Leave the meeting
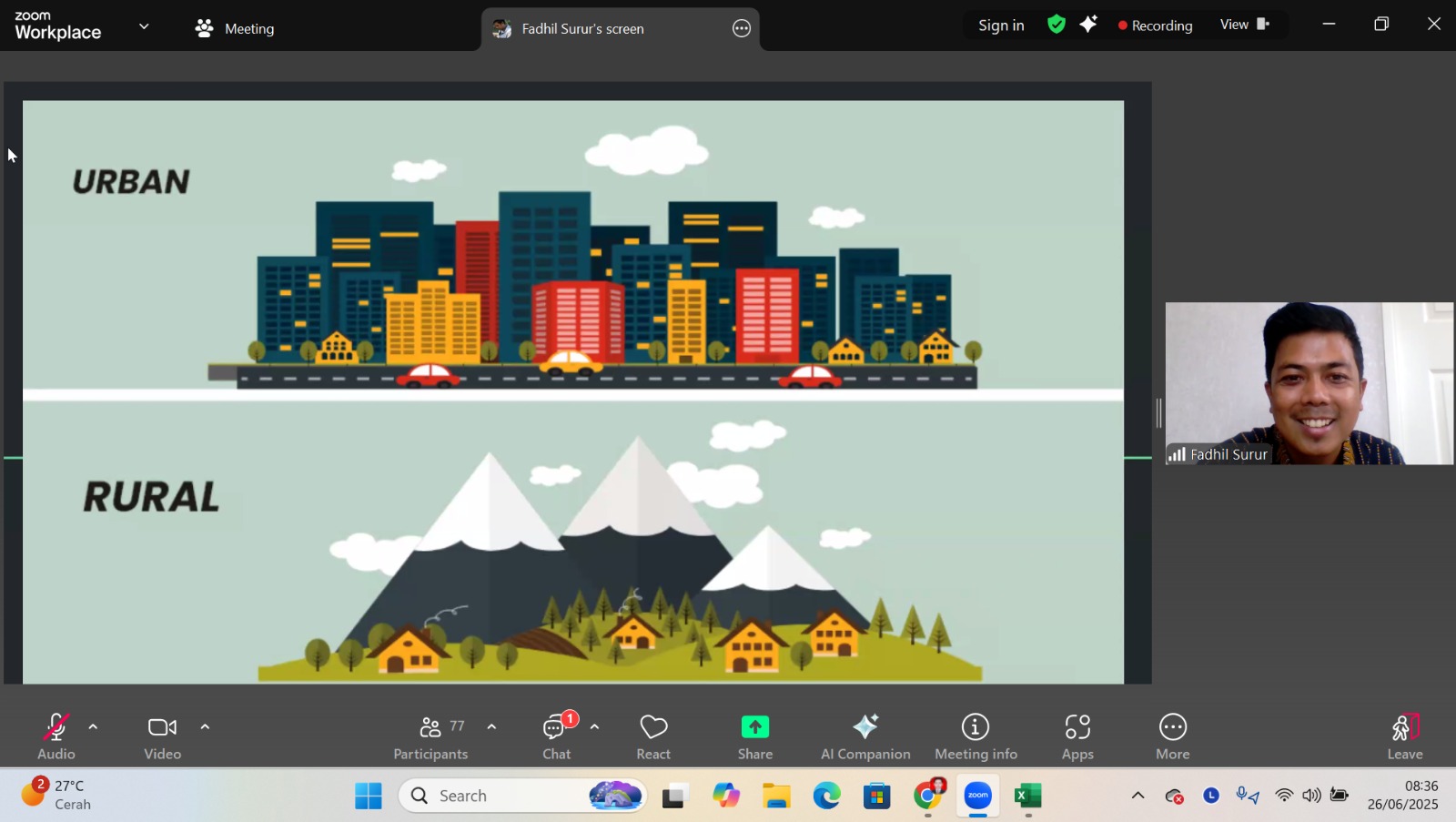The image size is (1456, 822). [1404, 736]
